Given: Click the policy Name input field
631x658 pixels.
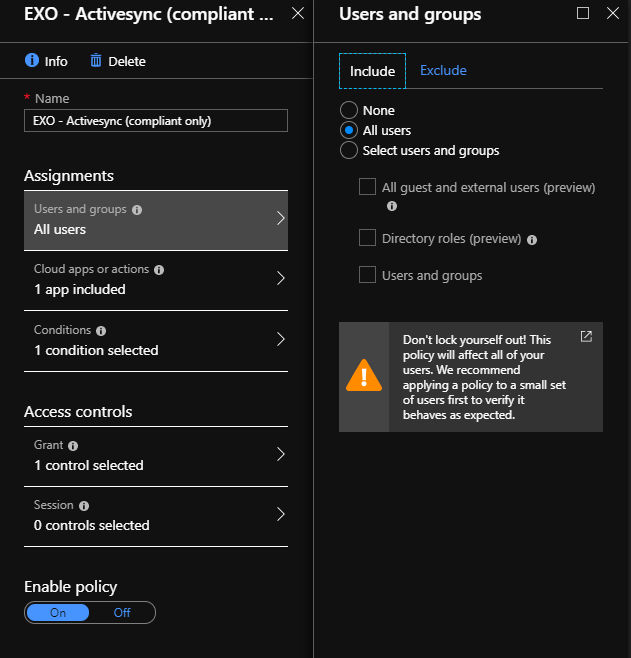Looking at the screenshot, I should (x=156, y=121).
